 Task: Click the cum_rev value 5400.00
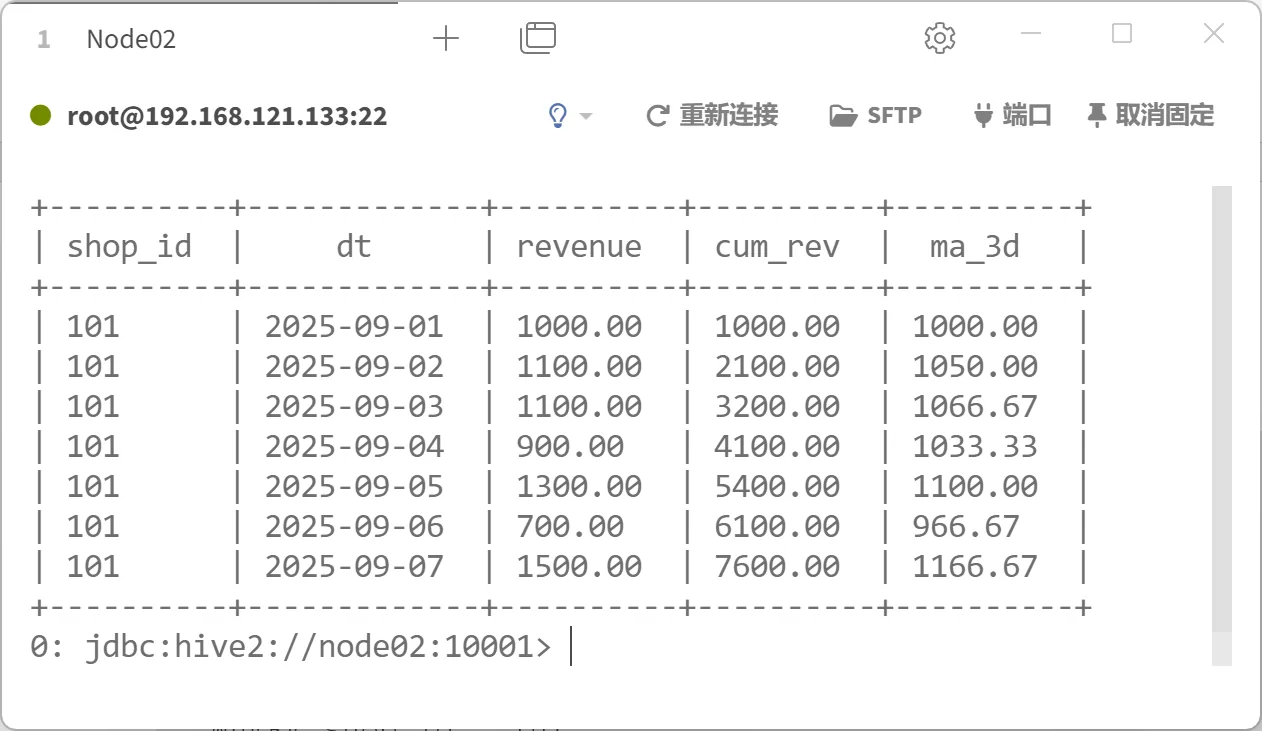click(777, 486)
